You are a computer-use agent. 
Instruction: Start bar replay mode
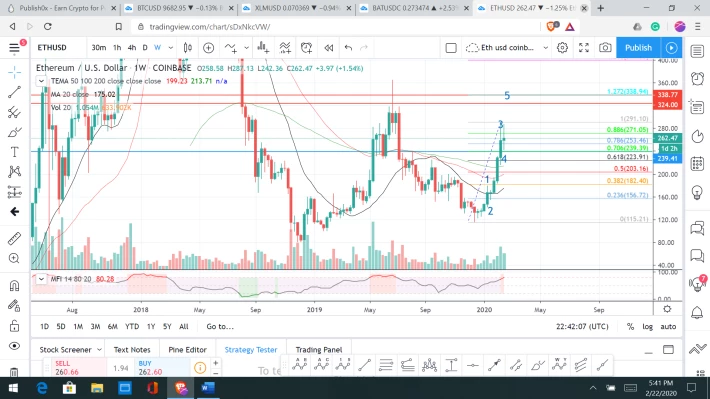coord(329,48)
